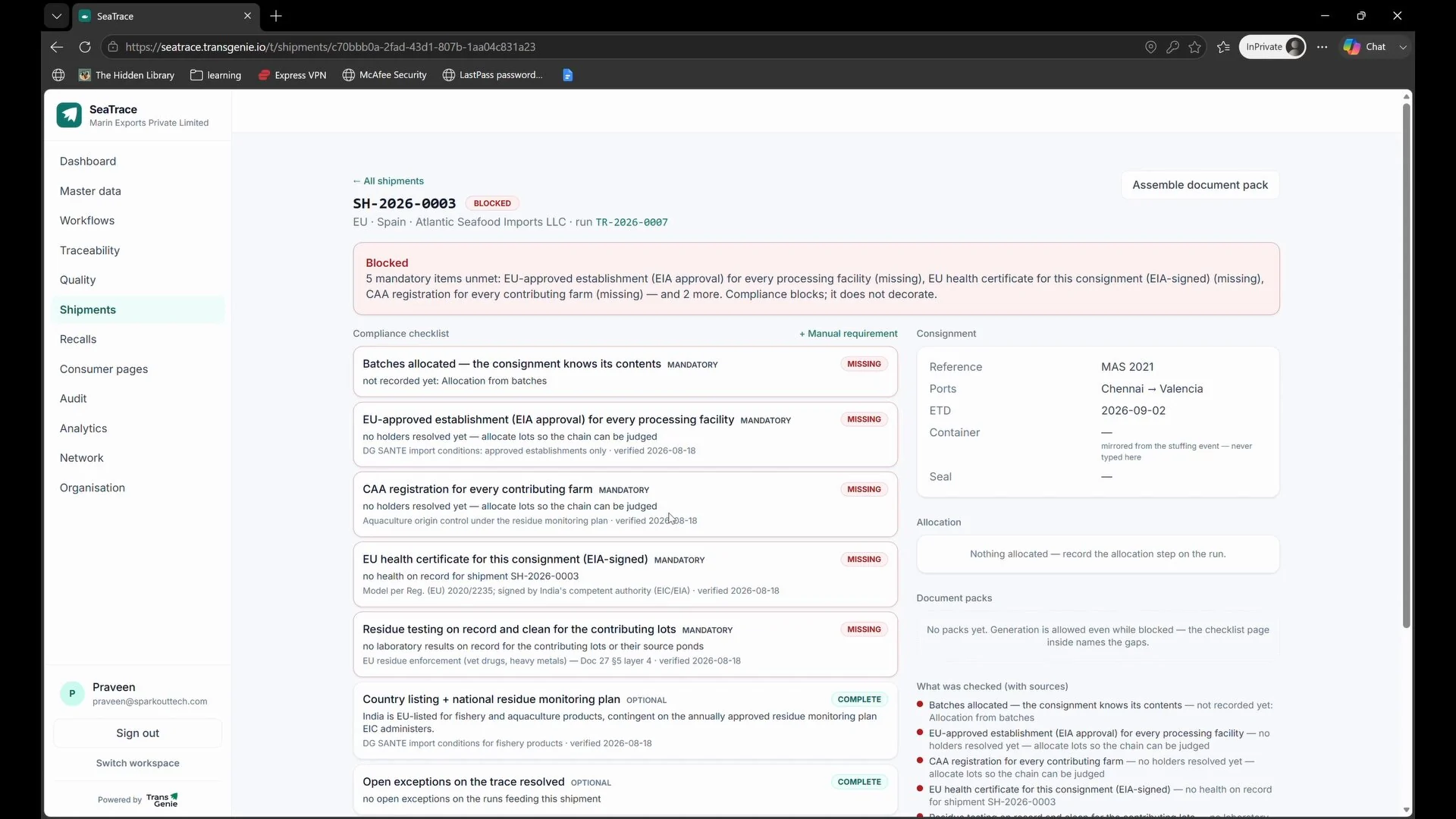Open run TR-2026-0007 link
The image size is (1456, 819).
(x=632, y=222)
